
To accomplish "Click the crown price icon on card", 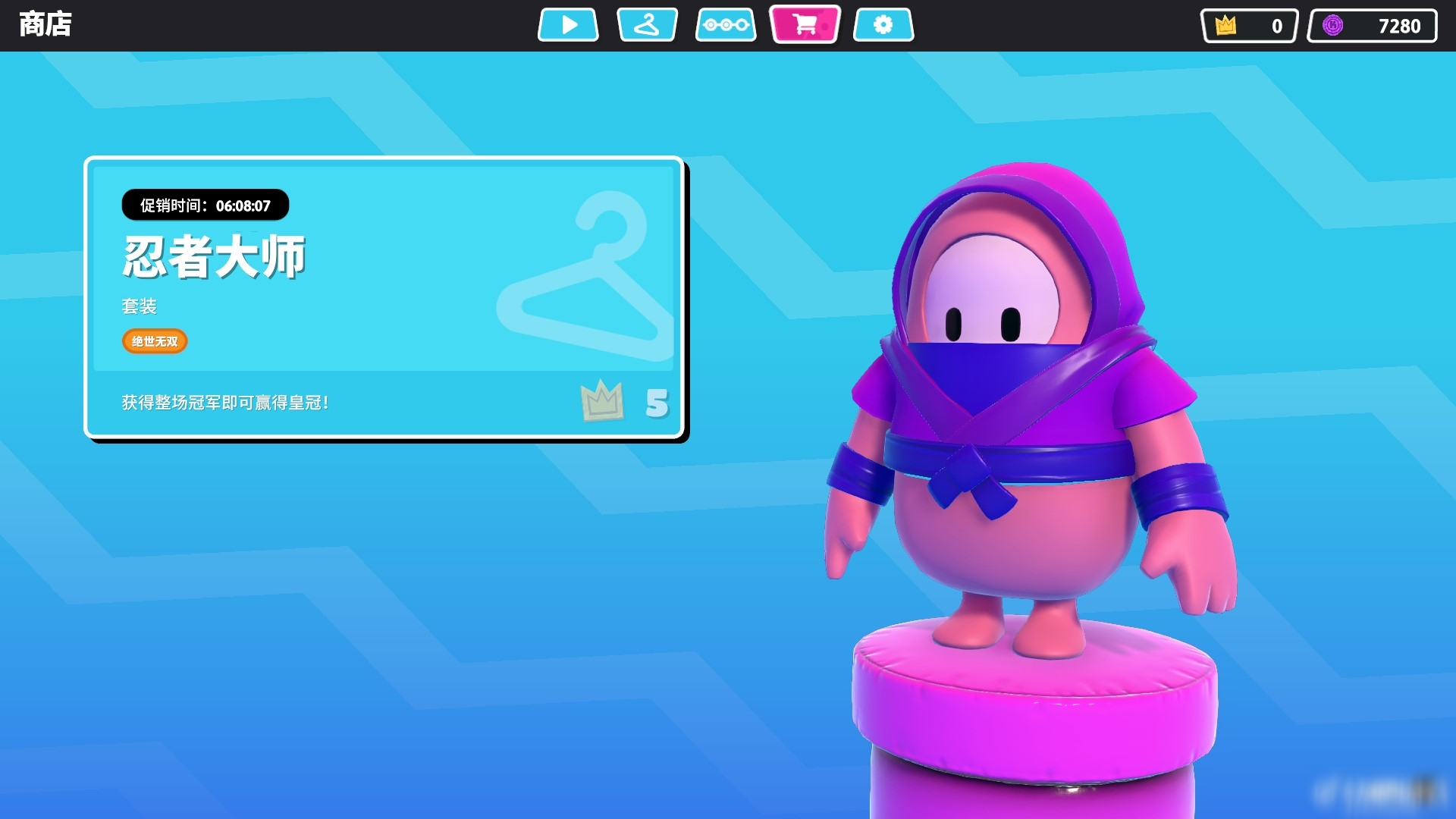I will [602, 400].
